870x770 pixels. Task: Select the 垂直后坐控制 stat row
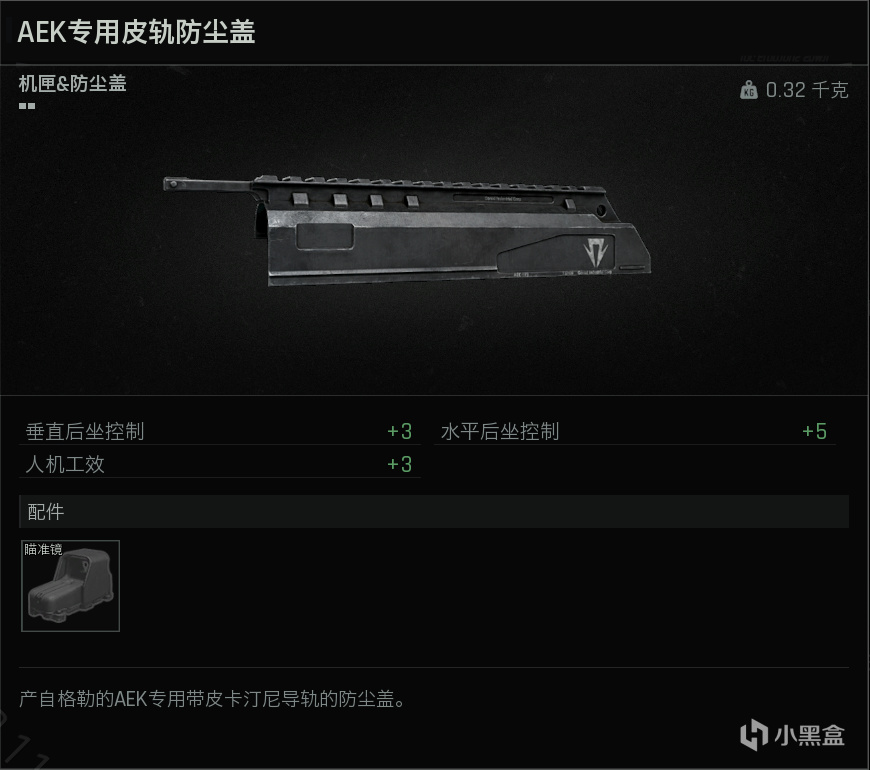[219, 432]
